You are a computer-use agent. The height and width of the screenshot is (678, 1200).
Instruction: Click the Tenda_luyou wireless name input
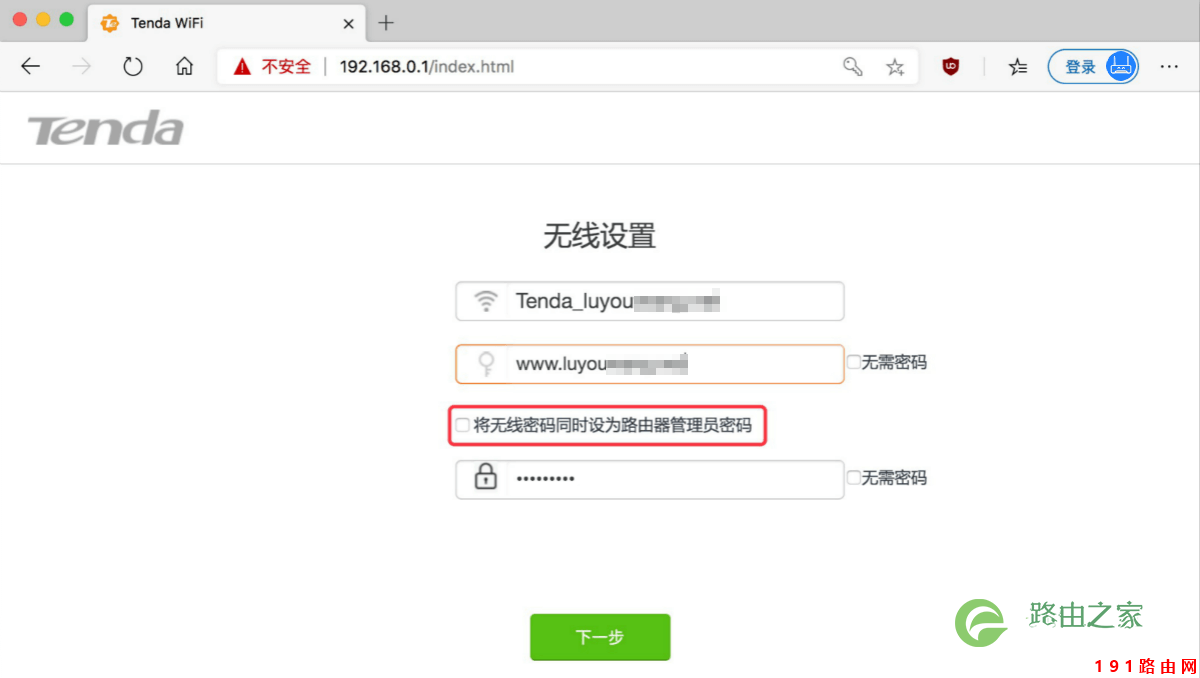click(649, 301)
